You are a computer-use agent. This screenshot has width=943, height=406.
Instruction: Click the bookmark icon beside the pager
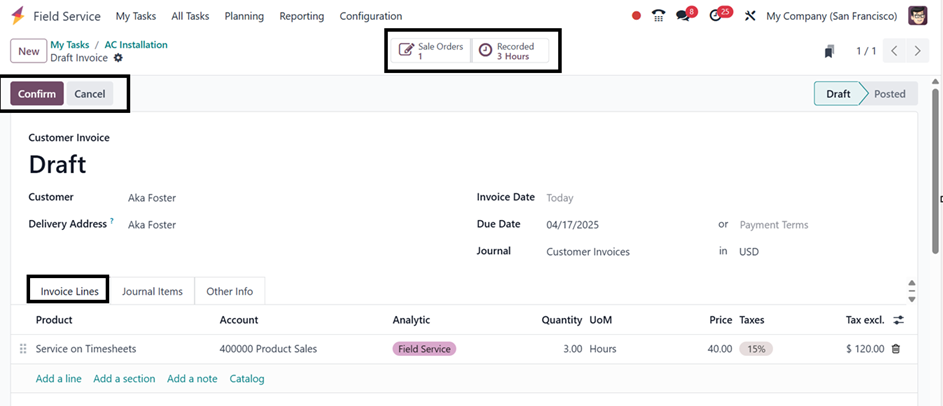click(x=829, y=51)
